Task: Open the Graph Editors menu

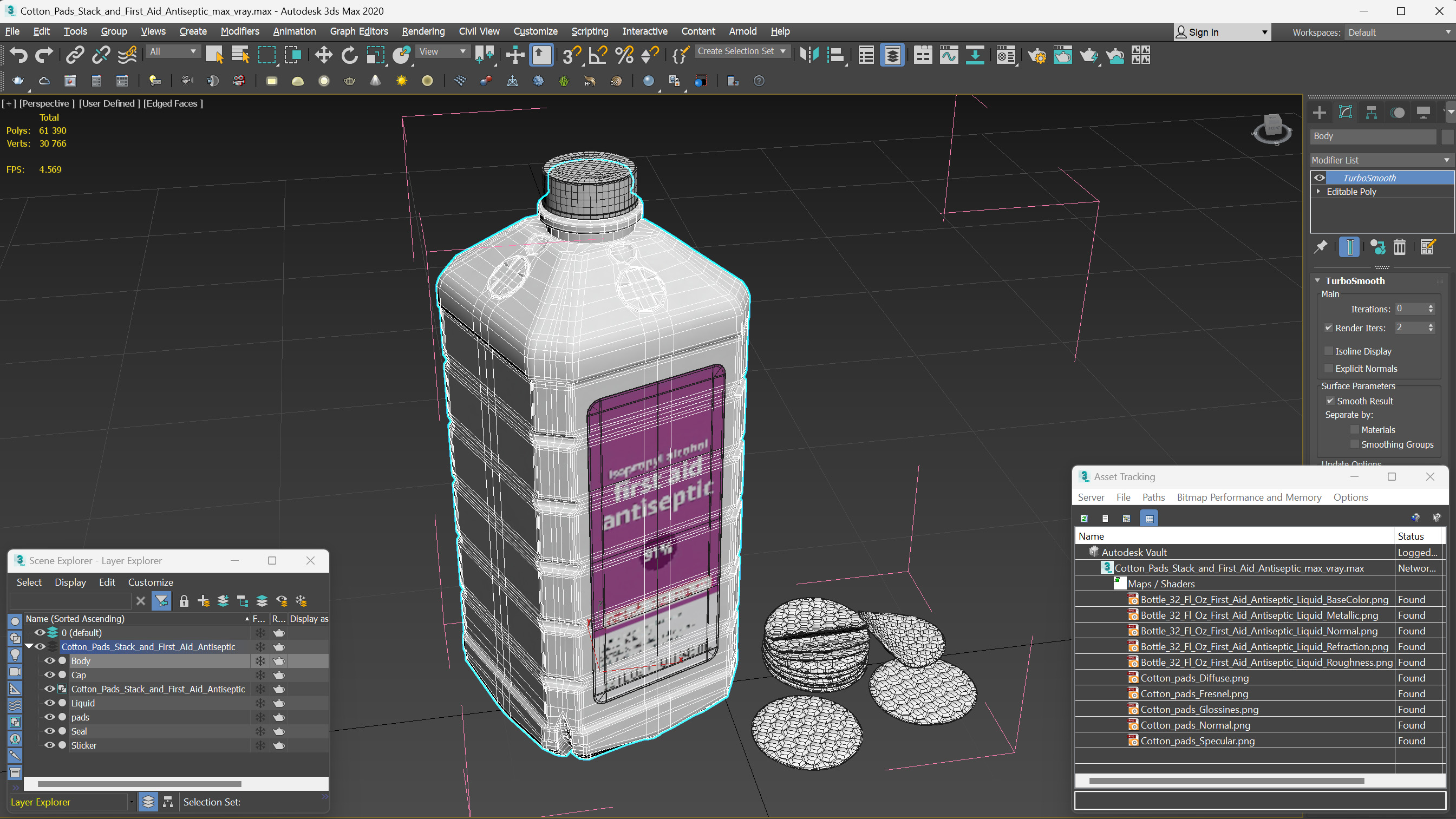Action: tap(359, 31)
